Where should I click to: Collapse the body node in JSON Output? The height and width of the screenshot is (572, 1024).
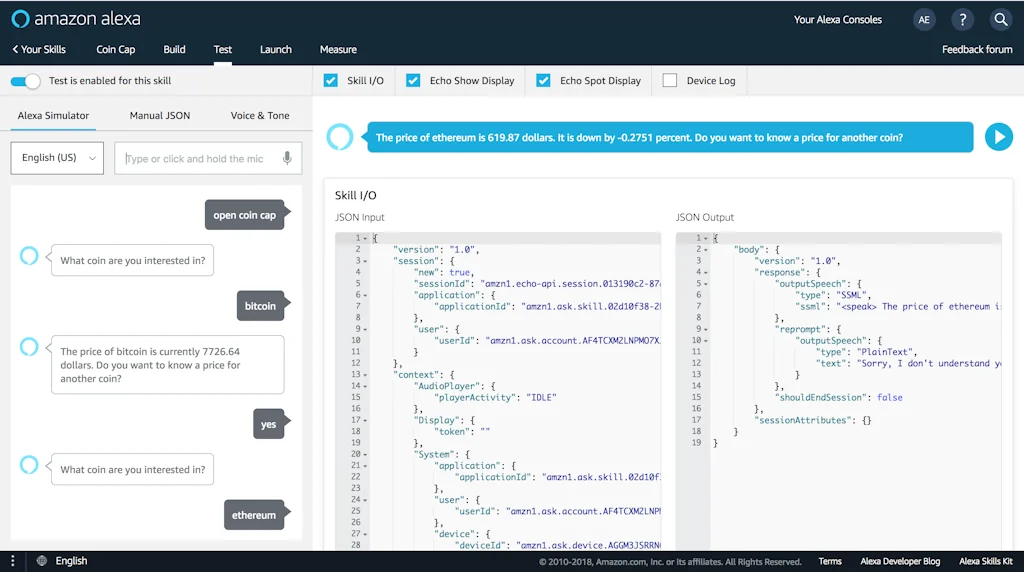(705, 249)
